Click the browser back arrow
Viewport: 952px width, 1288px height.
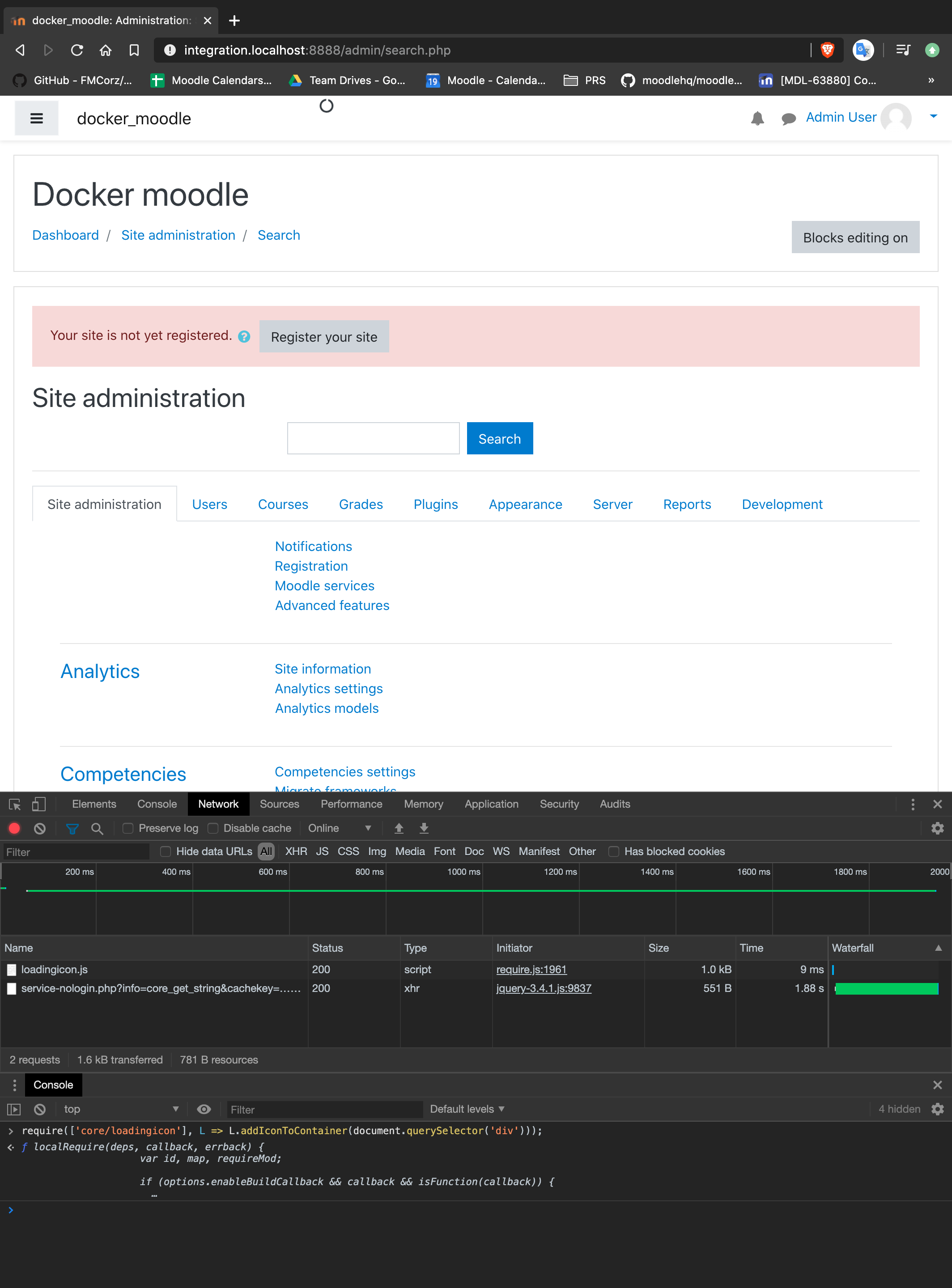pos(20,50)
